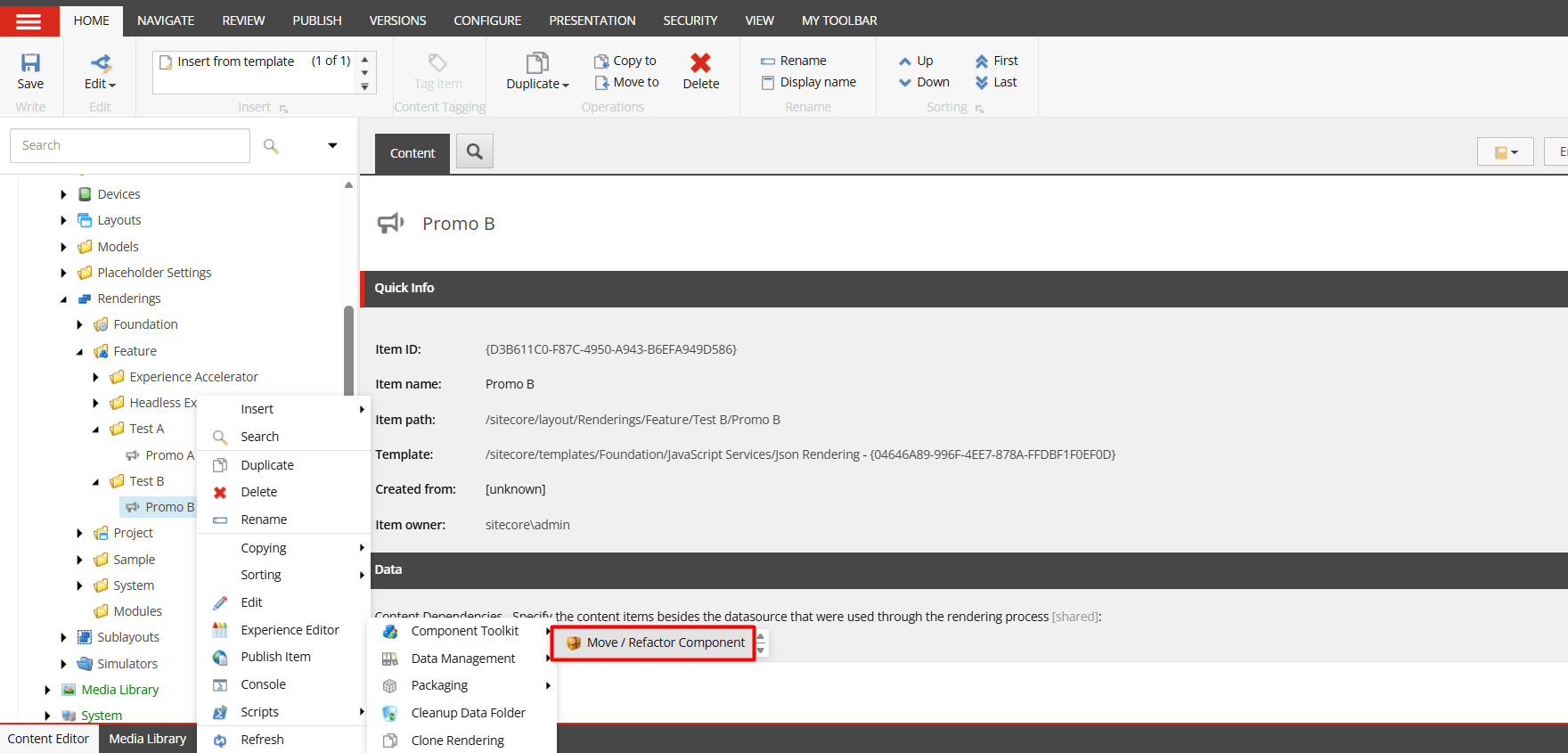Click the magnifier search tab beside Content

(x=475, y=152)
